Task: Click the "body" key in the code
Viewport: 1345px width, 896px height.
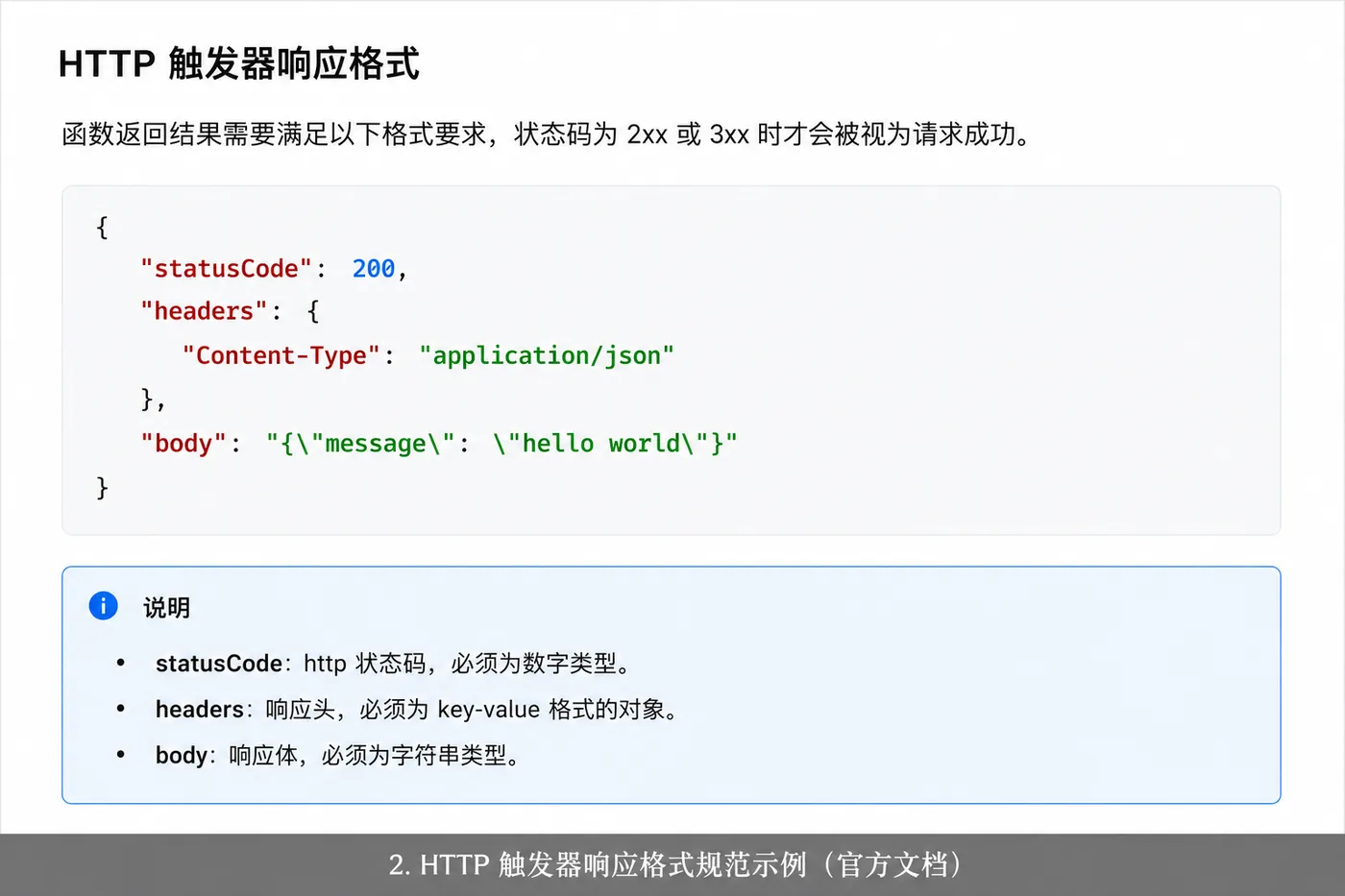Action: [183, 444]
